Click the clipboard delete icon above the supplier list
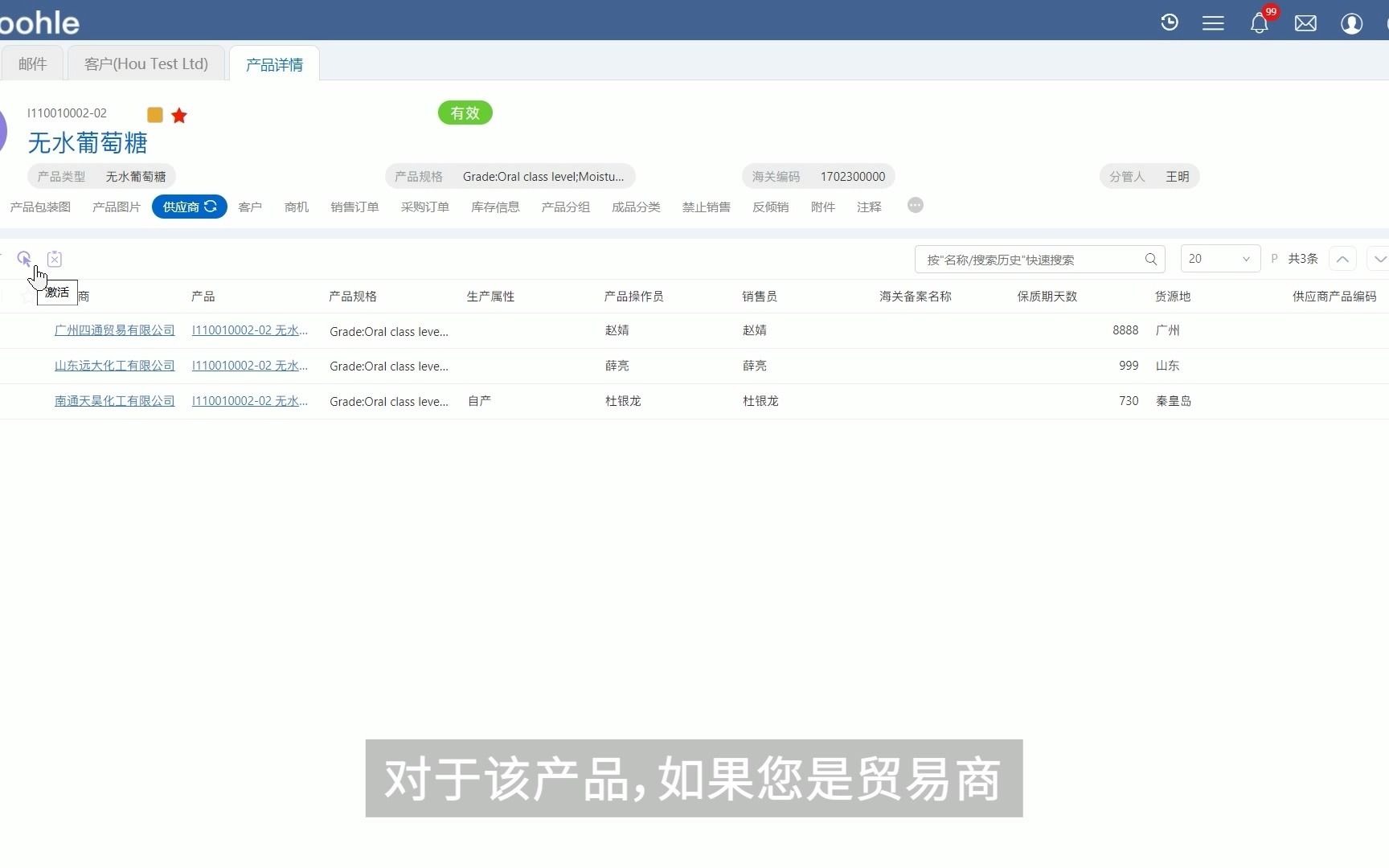The image size is (1389, 868). click(54, 259)
